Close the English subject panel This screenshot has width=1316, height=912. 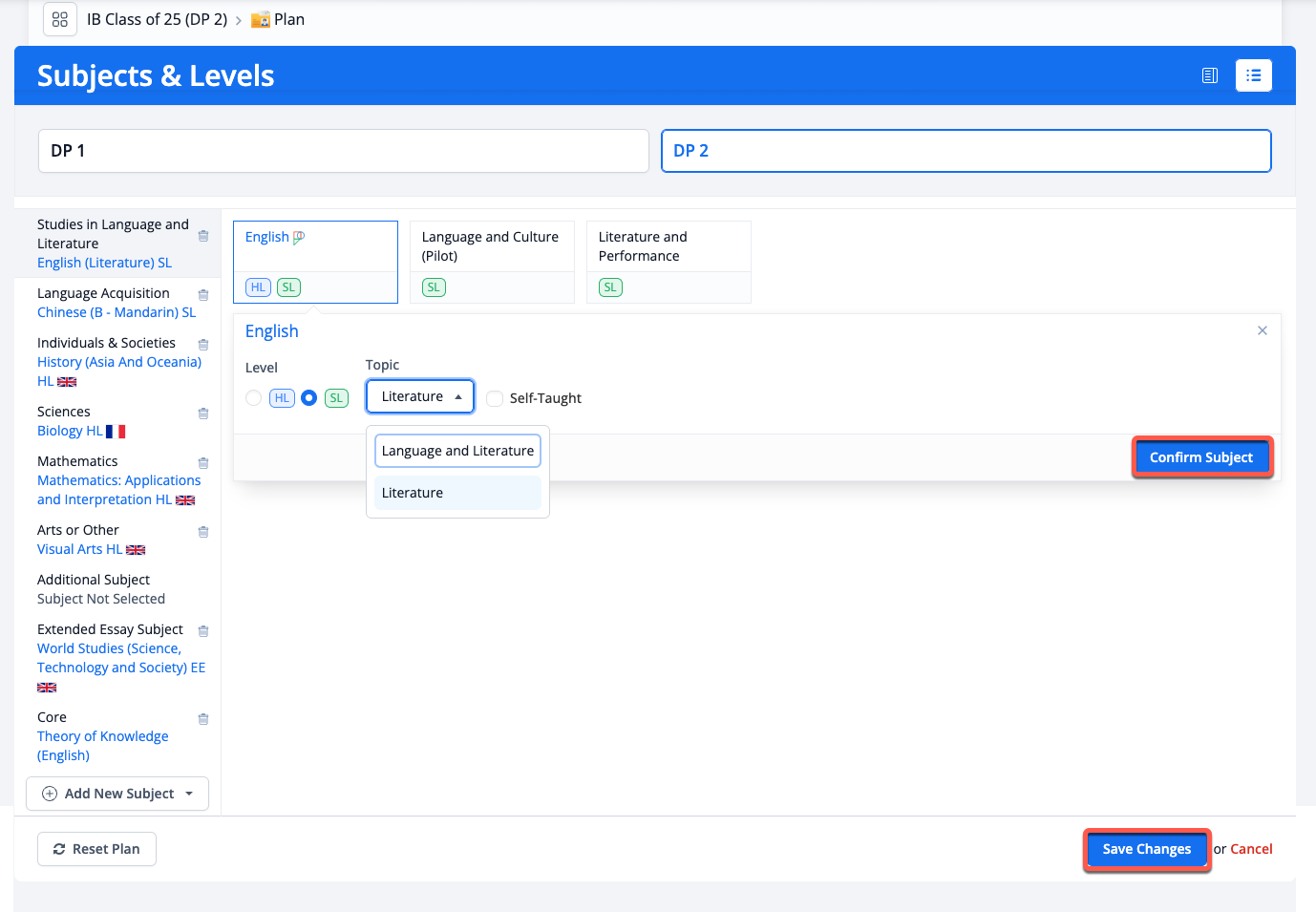click(x=1262, y=330)
